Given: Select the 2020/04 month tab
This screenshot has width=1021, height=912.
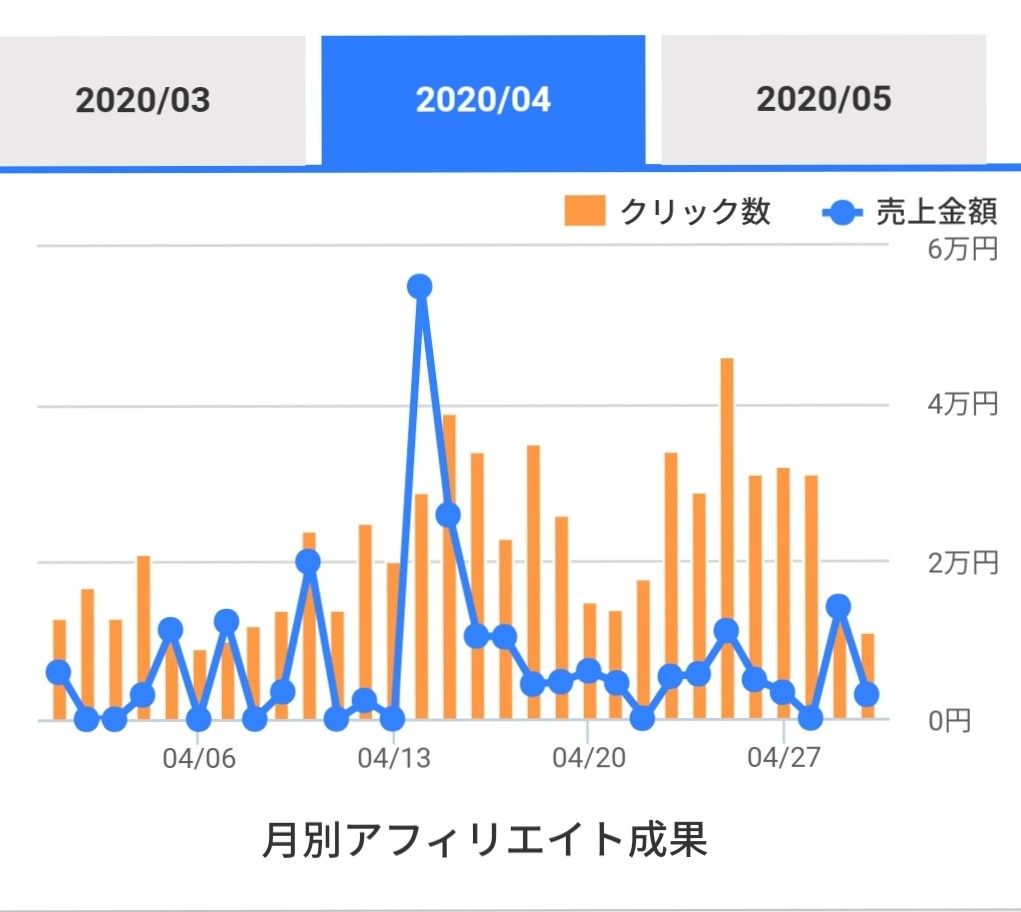Looking at the screenshot, I should pos(483,100).
